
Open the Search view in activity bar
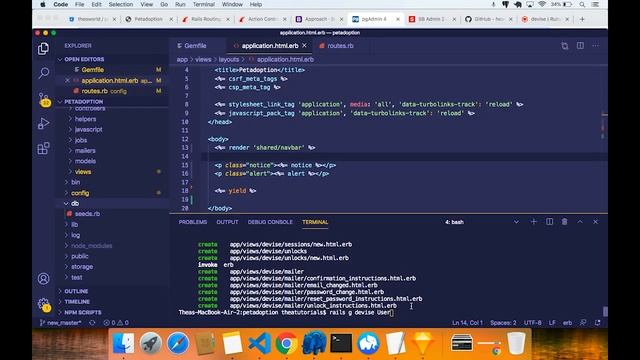coord(43,73)
